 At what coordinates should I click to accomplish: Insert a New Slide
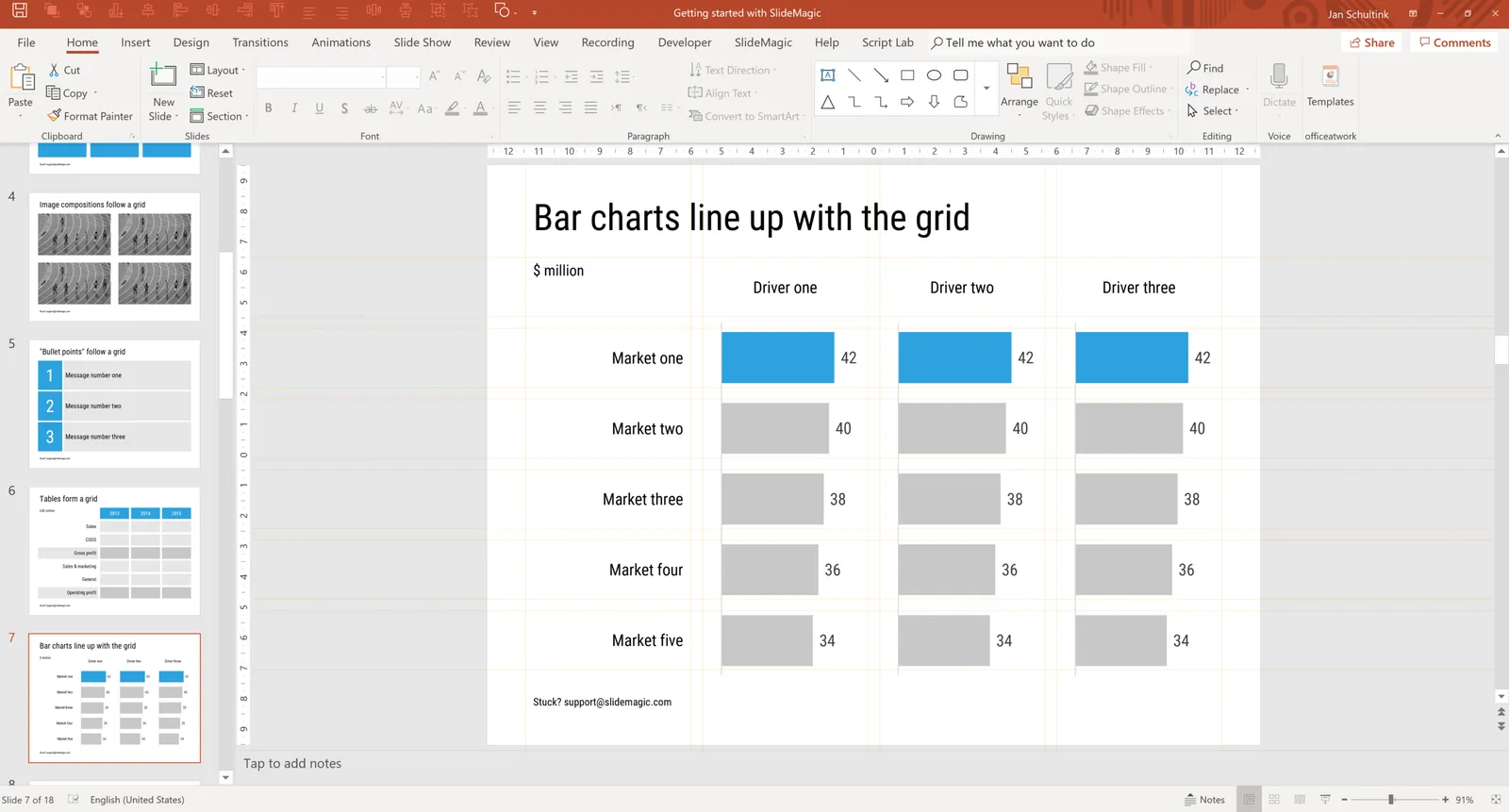click(163, 91)
